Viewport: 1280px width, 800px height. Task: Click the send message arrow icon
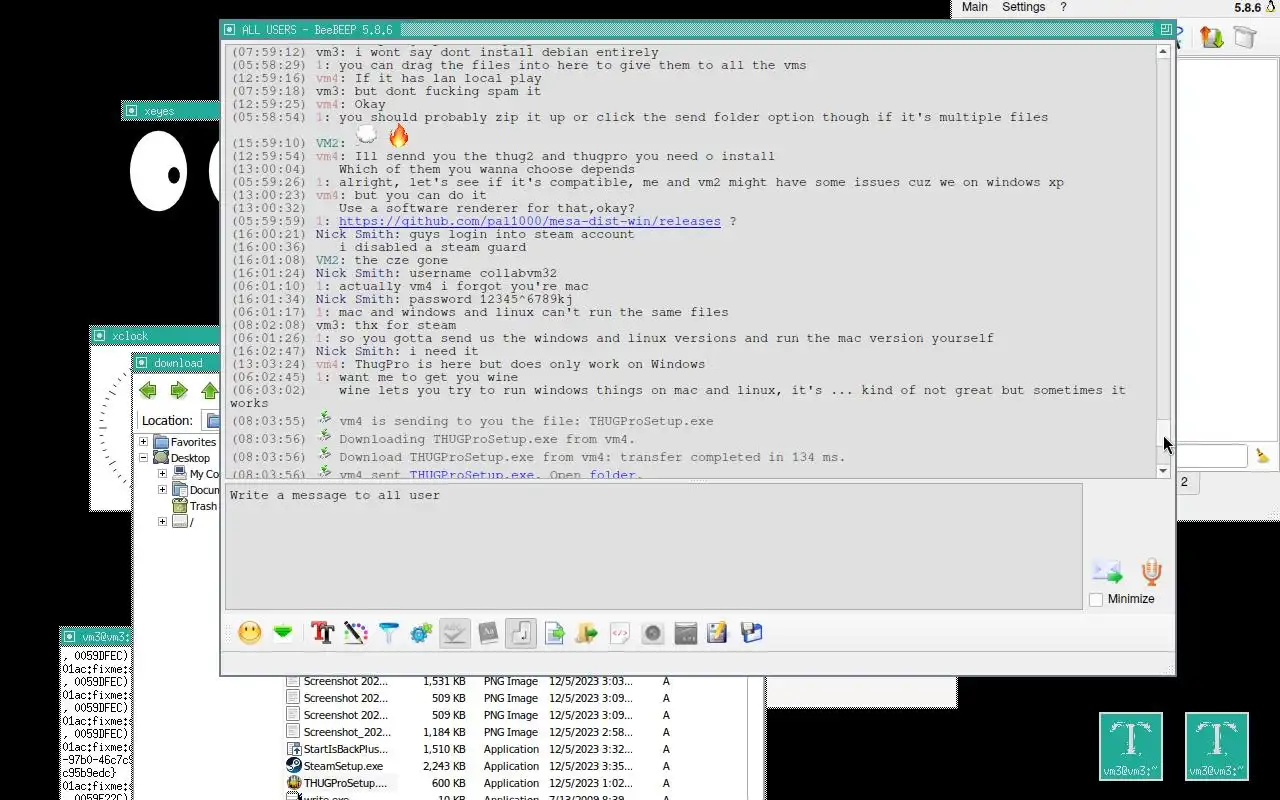(x=1107, y=571)
